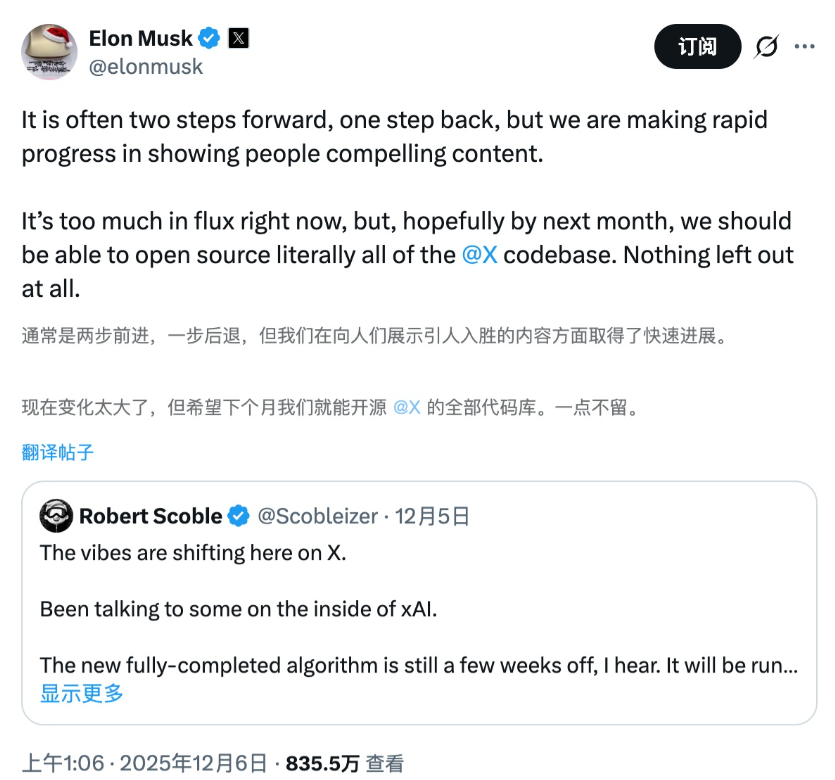Click the 12月5日 date on the quoted post
835x780 pixels.
(432, 516)
